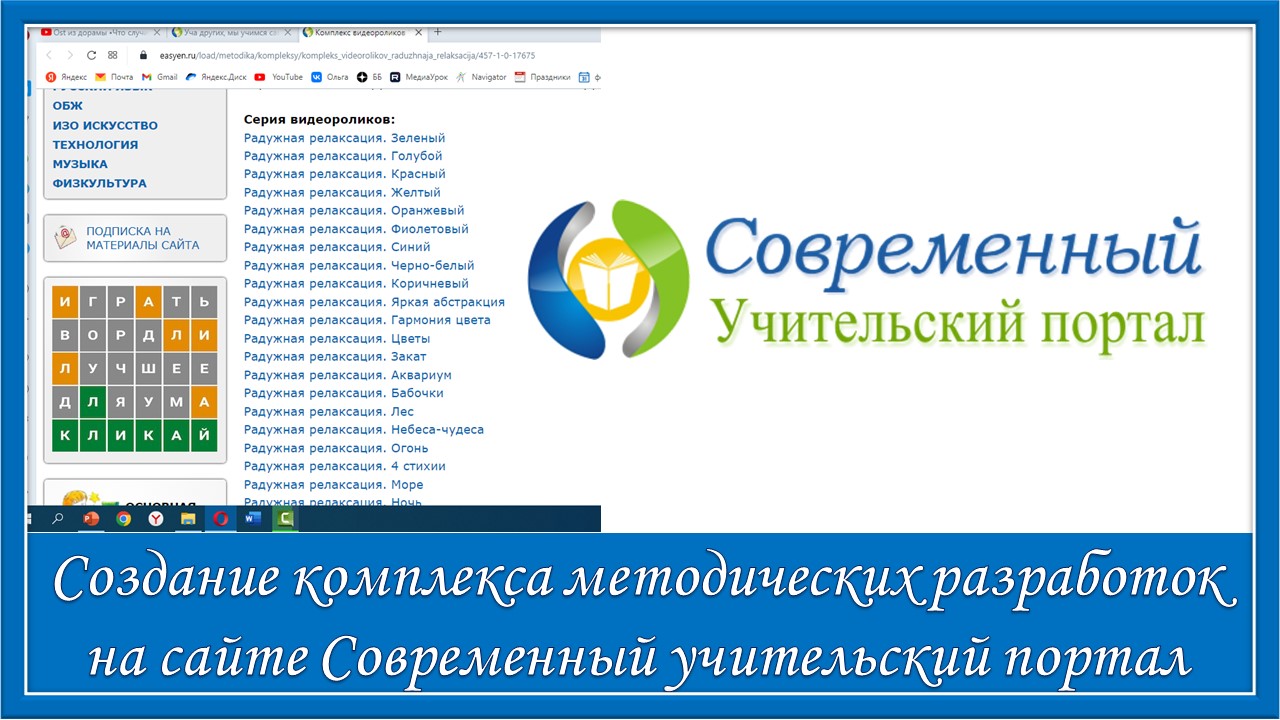Click the padlock site security icon
The image size is (1280, 720).
point(143,55)
